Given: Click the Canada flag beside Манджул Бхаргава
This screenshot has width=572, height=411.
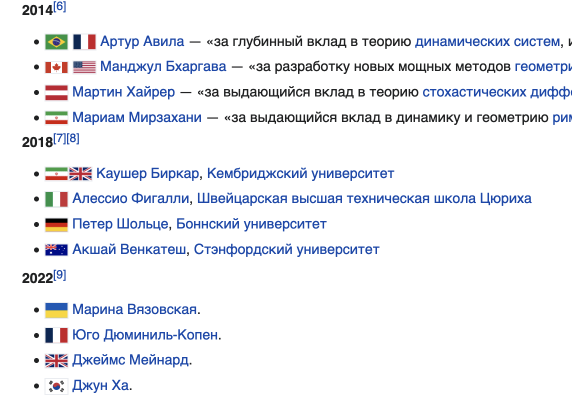Looking at the screenshot, I should click(x=56, y=67).
